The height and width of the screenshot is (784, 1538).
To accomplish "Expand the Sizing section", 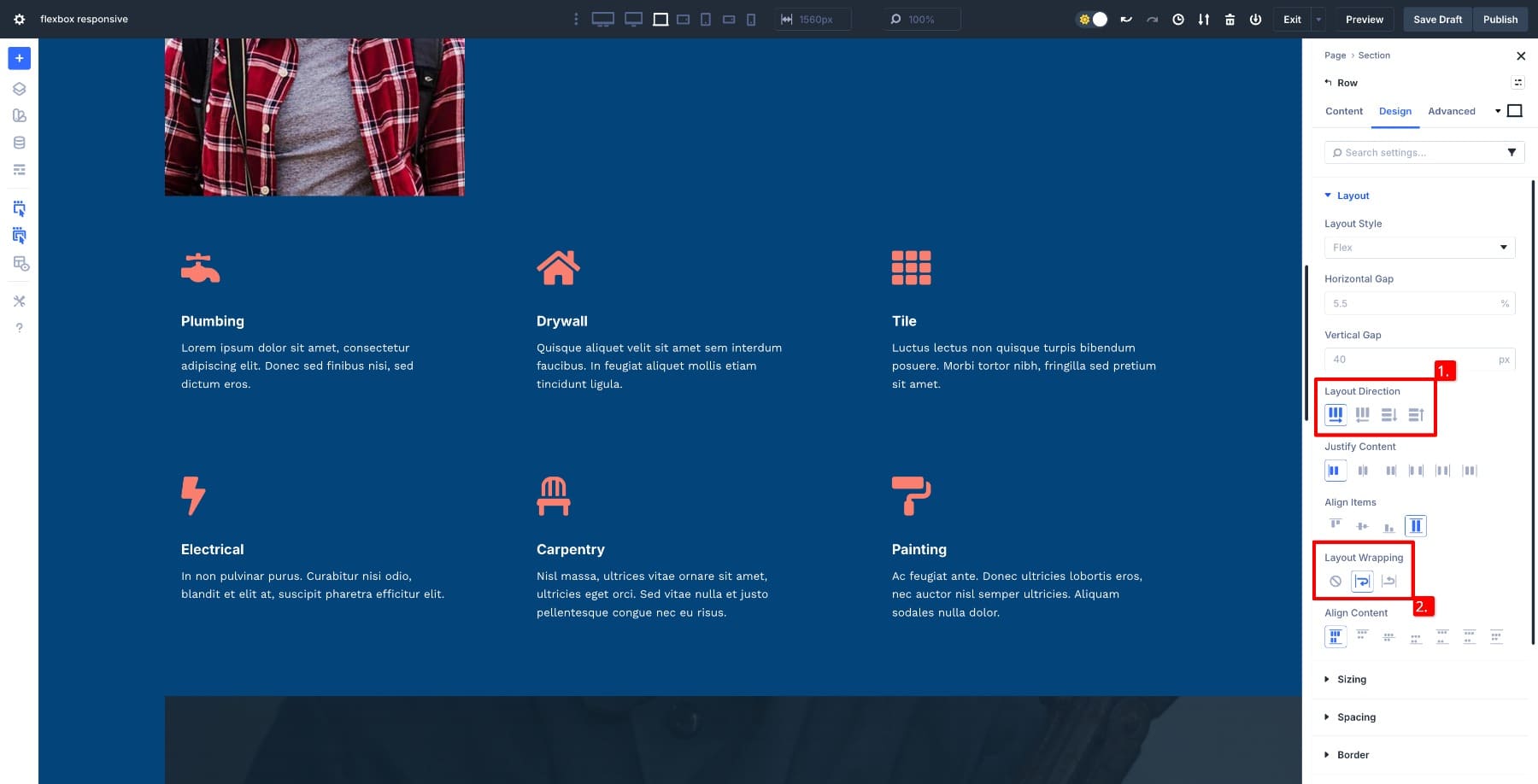I will [x=1351, y=680].
